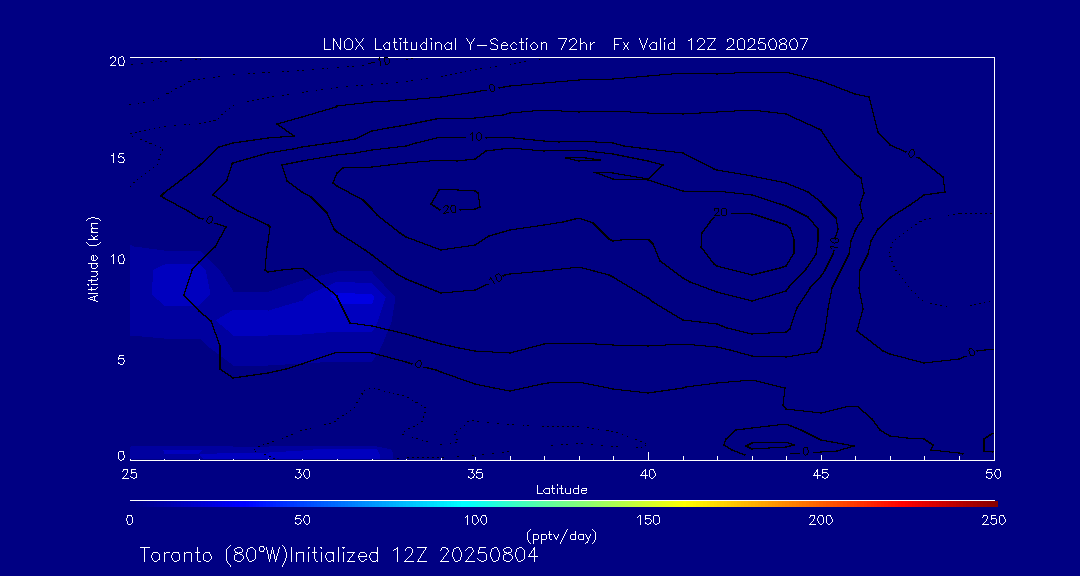Click the color scale label 250

[x=993, y=520]
